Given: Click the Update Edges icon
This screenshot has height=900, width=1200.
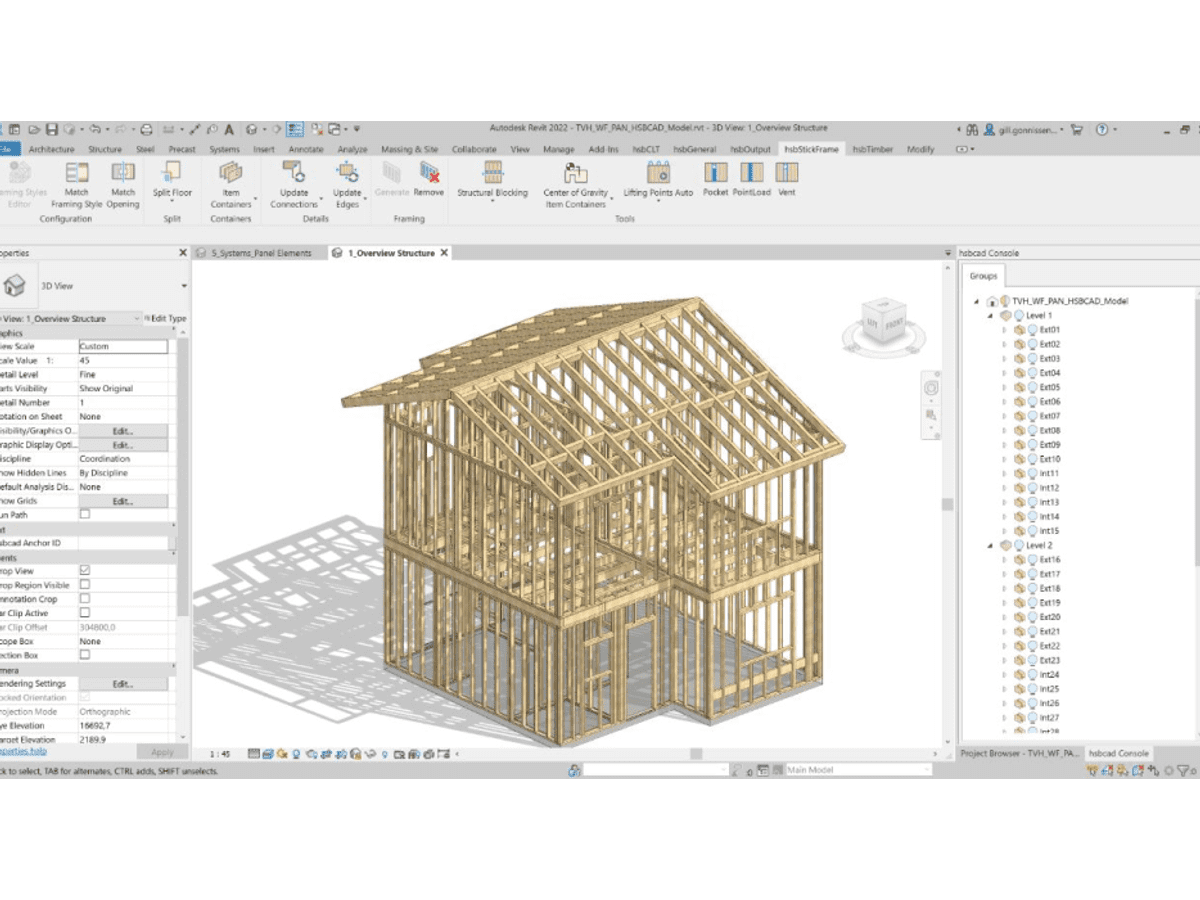Looking at the screenshot, I should (x=347, y=173).
